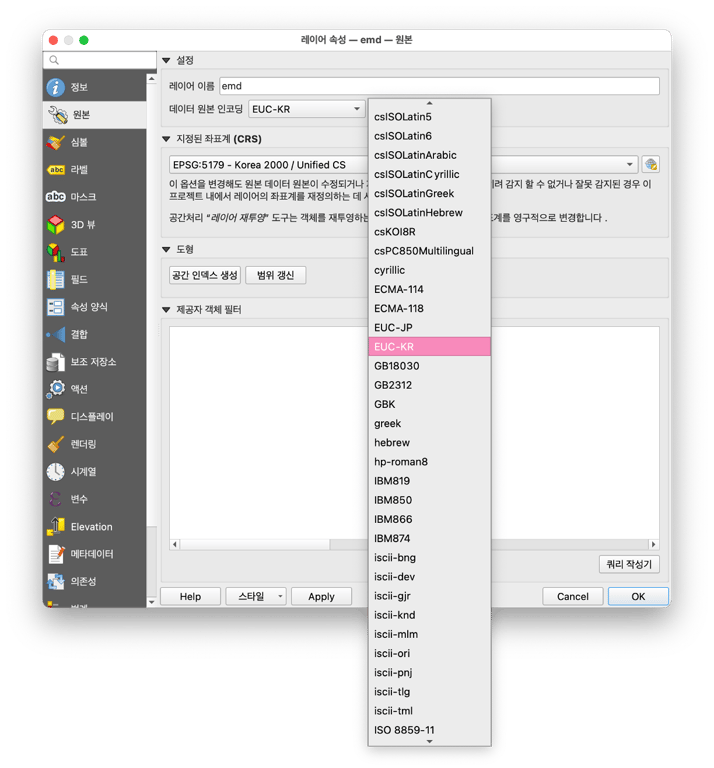Image resolution: width=714 pixels, height=768 pixels.
Task: Open the 심볼 (Symbology) sidebar page
Action: (x=95, y=142)
